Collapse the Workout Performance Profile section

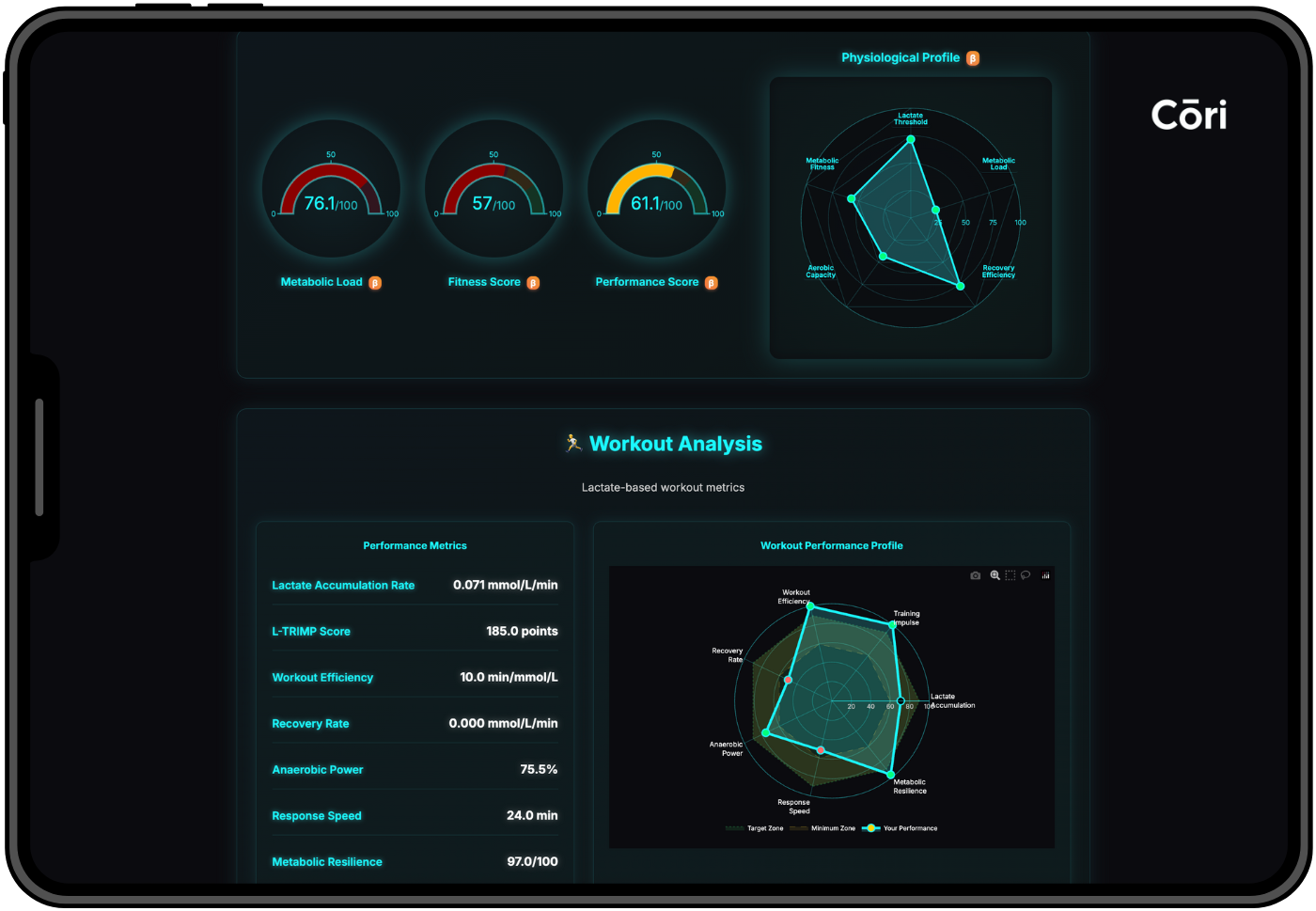tap(831, 545)
